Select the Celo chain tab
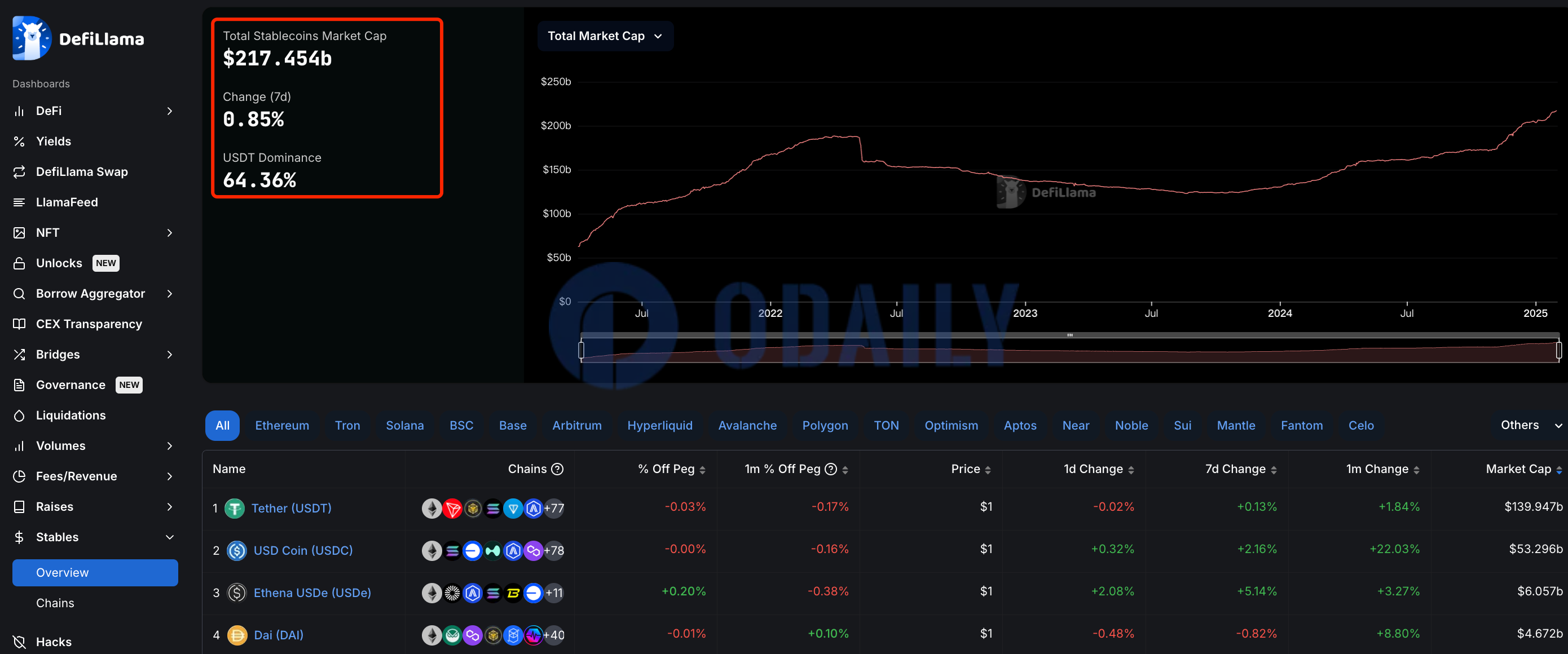The width and height of the screenshot is (1568, 654). click(x=1361, y=425)
